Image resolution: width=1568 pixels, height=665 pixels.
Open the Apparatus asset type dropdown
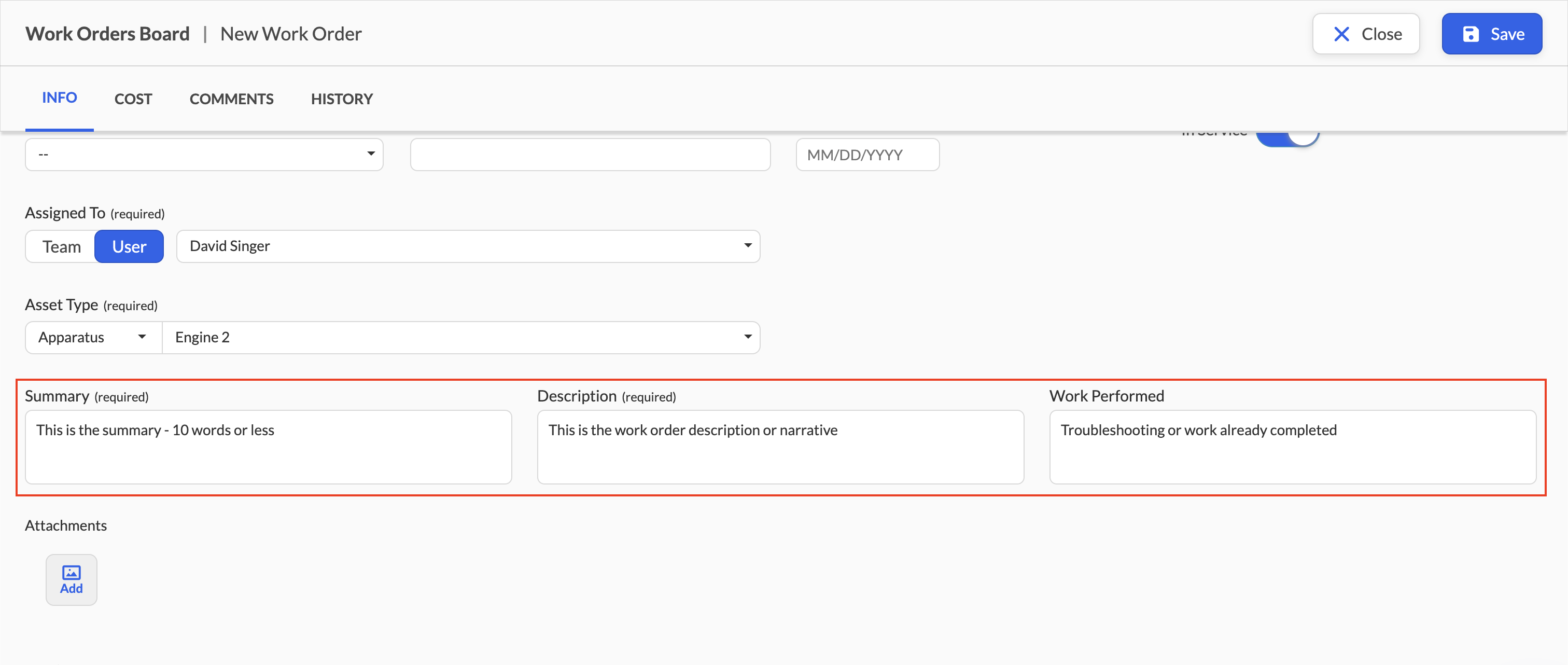click(93, 337)
